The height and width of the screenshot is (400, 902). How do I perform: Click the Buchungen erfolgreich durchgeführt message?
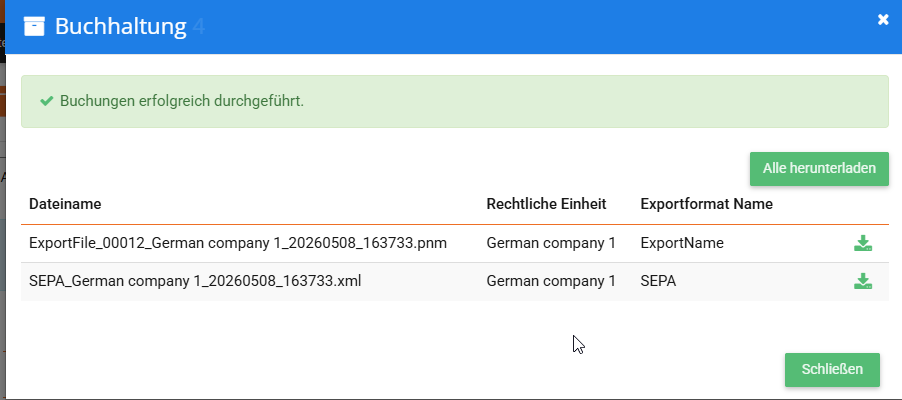(182, 101)
